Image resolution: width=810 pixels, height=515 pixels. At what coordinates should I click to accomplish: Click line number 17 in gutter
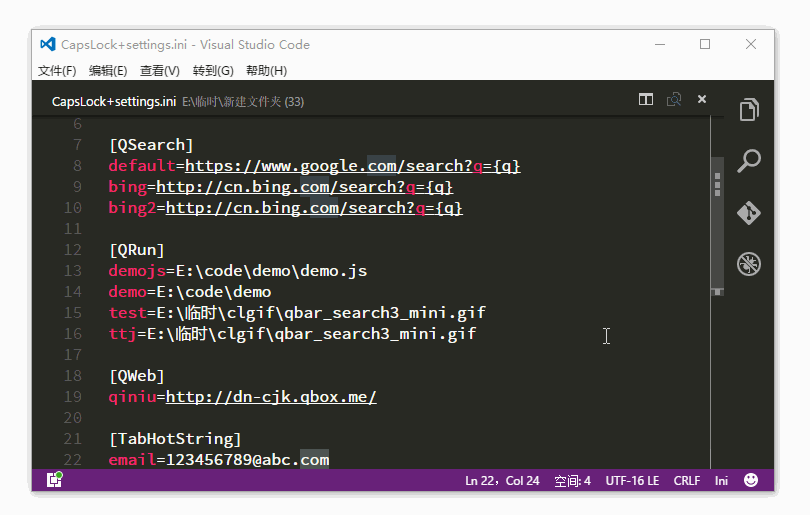[73, 355]
